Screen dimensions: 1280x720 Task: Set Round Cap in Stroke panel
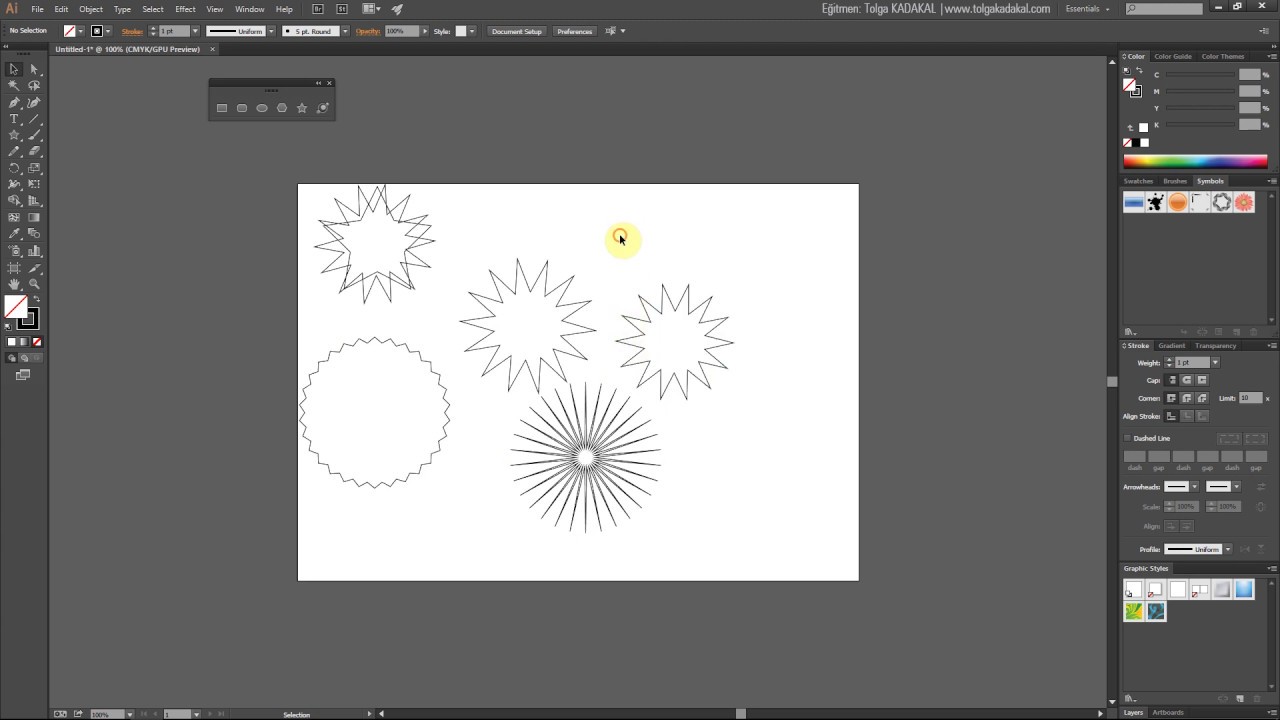1187,380
